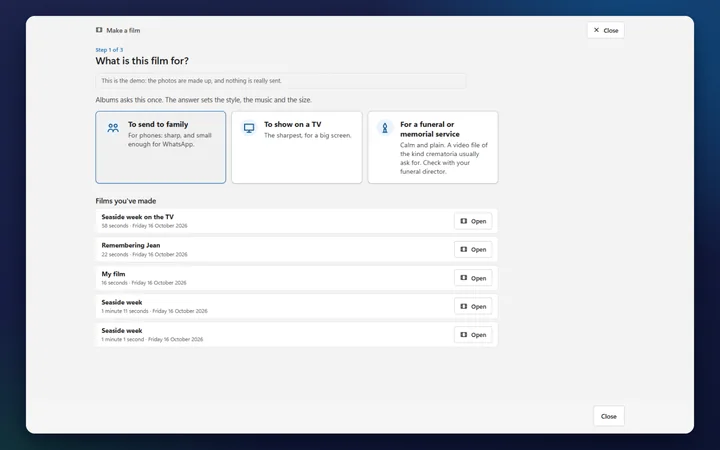Click the X icon in top Close button

(596, 30)
